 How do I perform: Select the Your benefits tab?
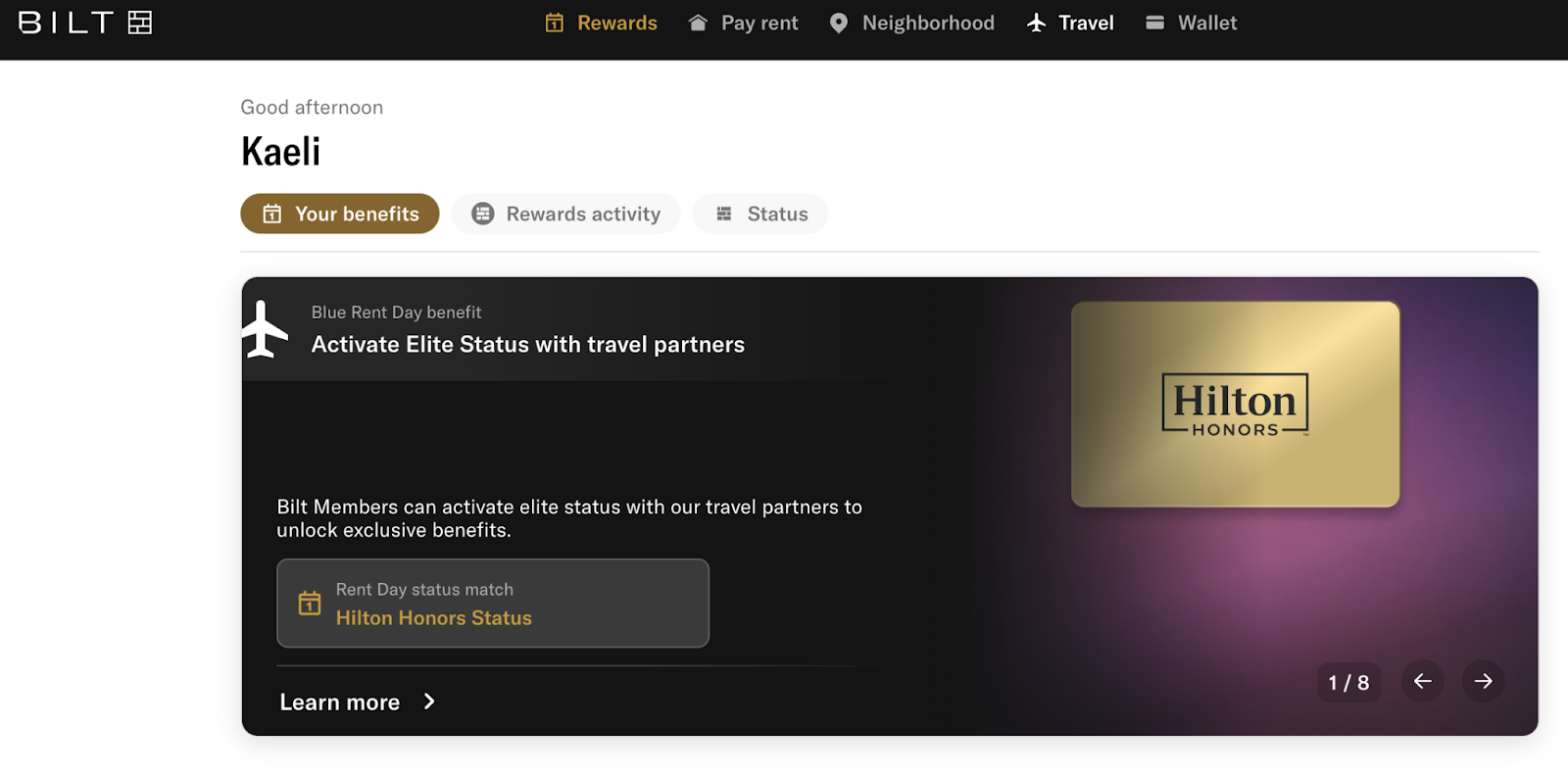(x=340, y=214)
